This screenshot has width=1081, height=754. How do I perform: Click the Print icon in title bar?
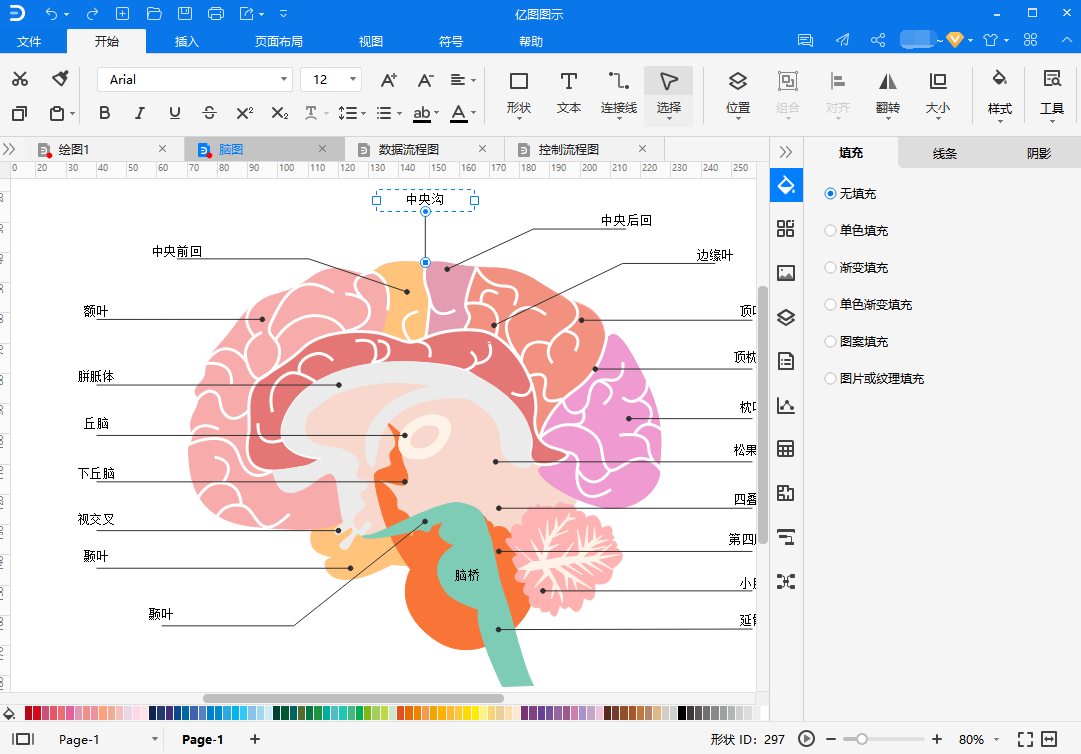216,14
